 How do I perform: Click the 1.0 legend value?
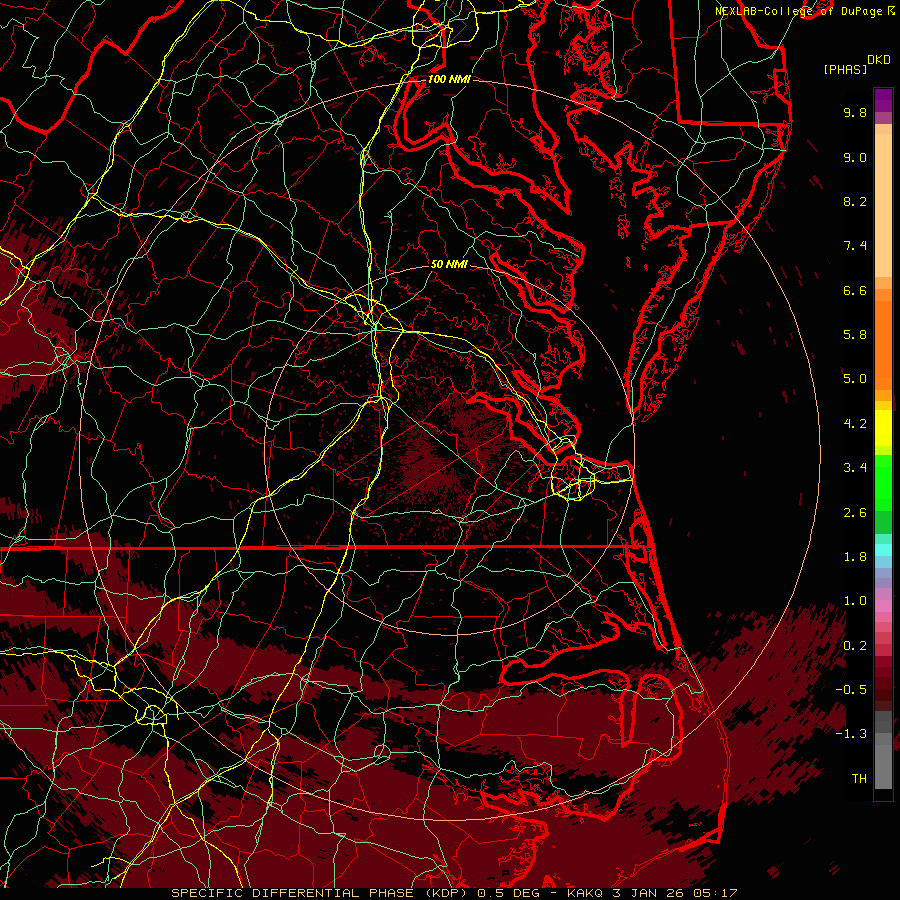[855, 601]
